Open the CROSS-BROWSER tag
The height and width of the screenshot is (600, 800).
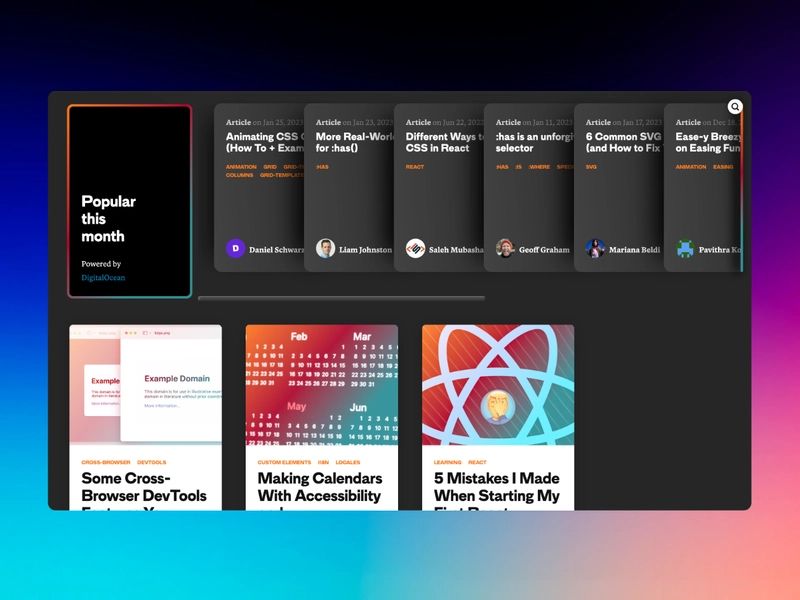point(104,462)
